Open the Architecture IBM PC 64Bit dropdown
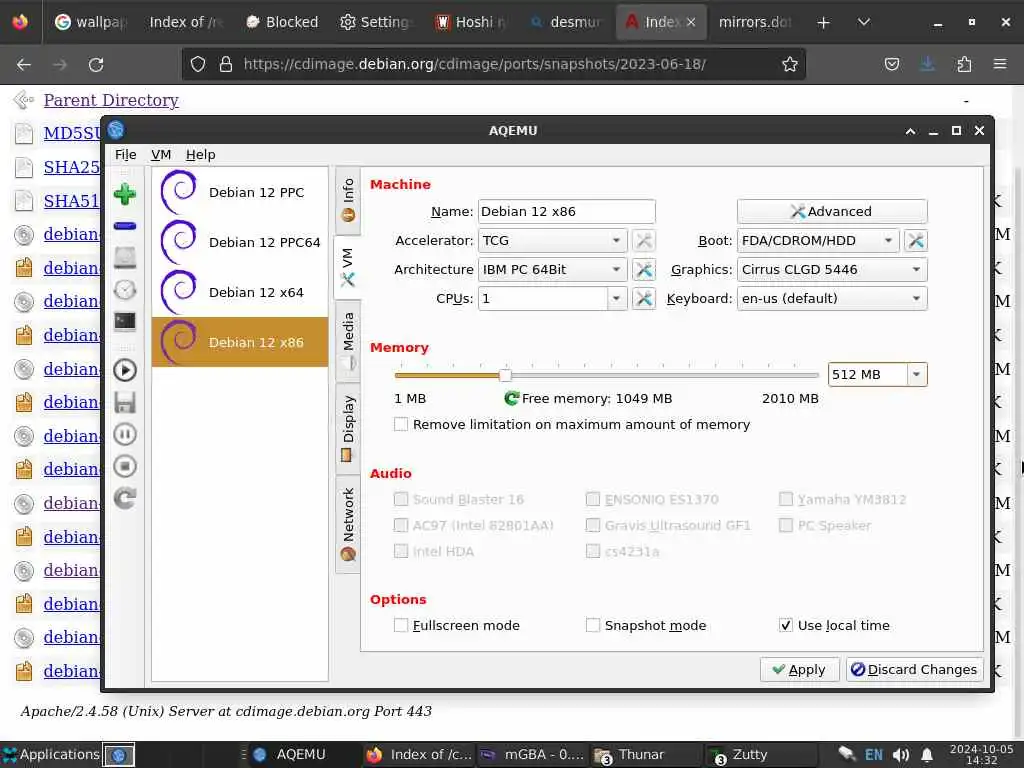 coord(552,269)
